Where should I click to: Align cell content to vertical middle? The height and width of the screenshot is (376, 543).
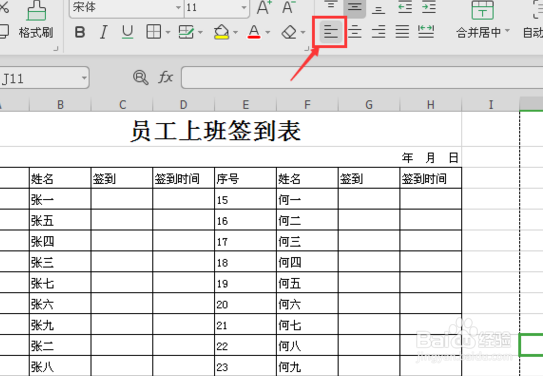355,7
